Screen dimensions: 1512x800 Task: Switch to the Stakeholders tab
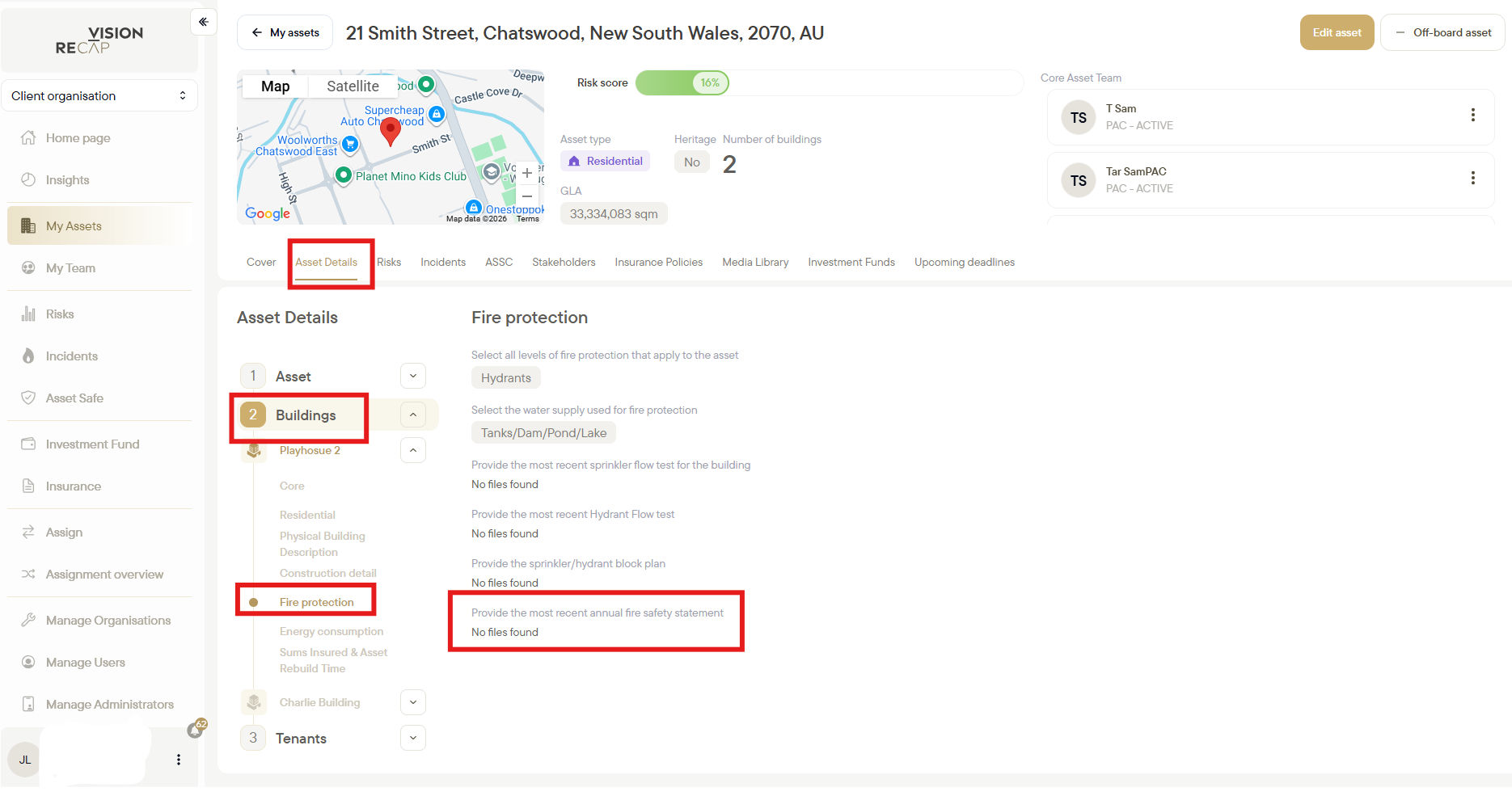[x=564, y=262]
